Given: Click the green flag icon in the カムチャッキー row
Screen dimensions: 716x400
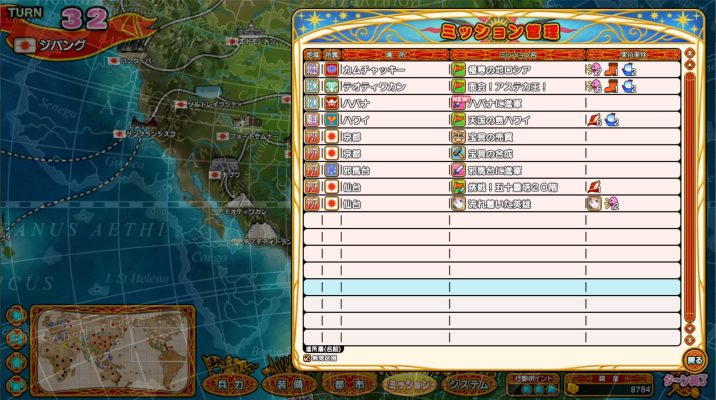Looking at the screenshot, I should pyautogui.click(x=458, y=70).
